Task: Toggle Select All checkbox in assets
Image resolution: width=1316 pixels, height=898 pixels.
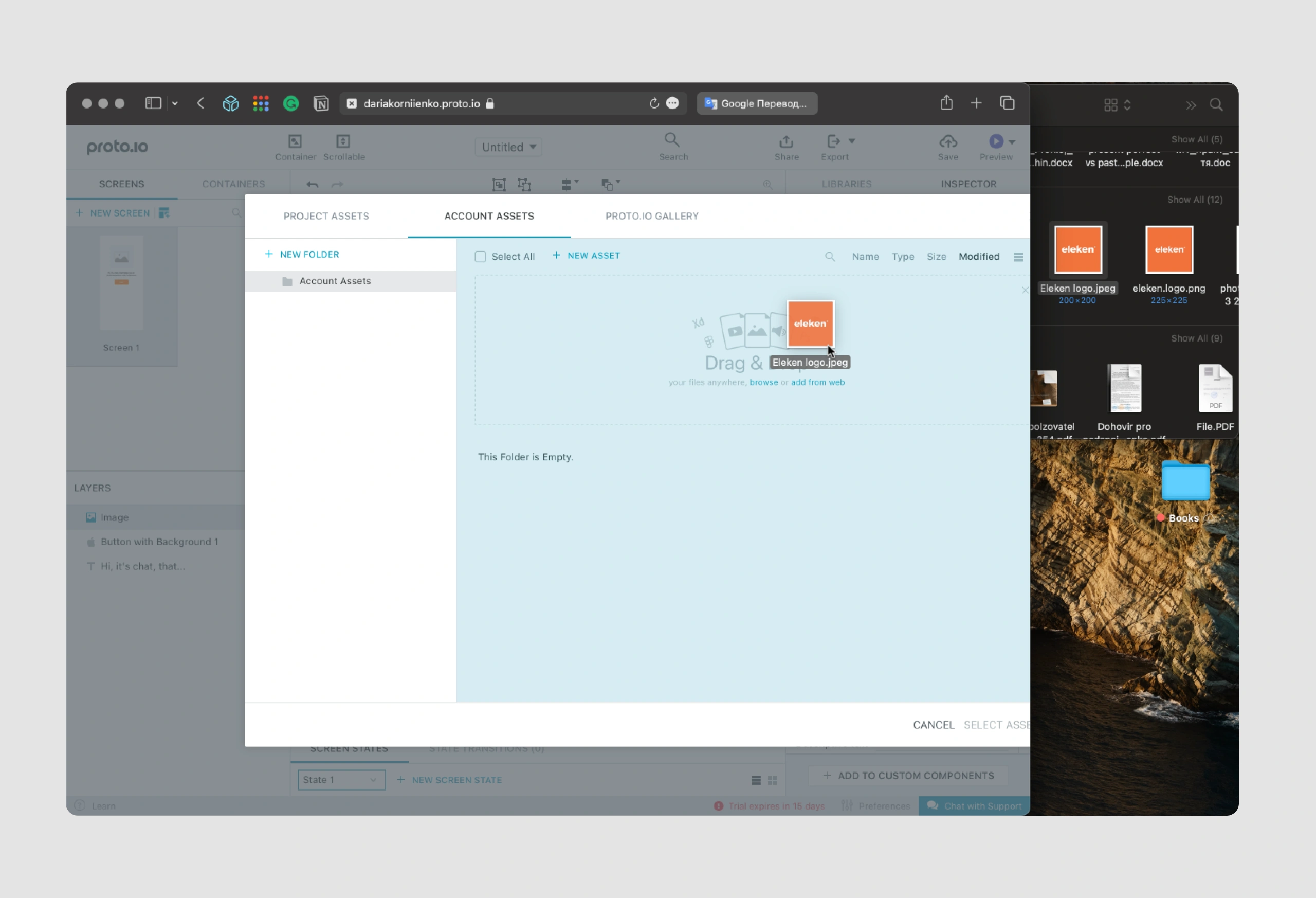Action: coord(480,256)
